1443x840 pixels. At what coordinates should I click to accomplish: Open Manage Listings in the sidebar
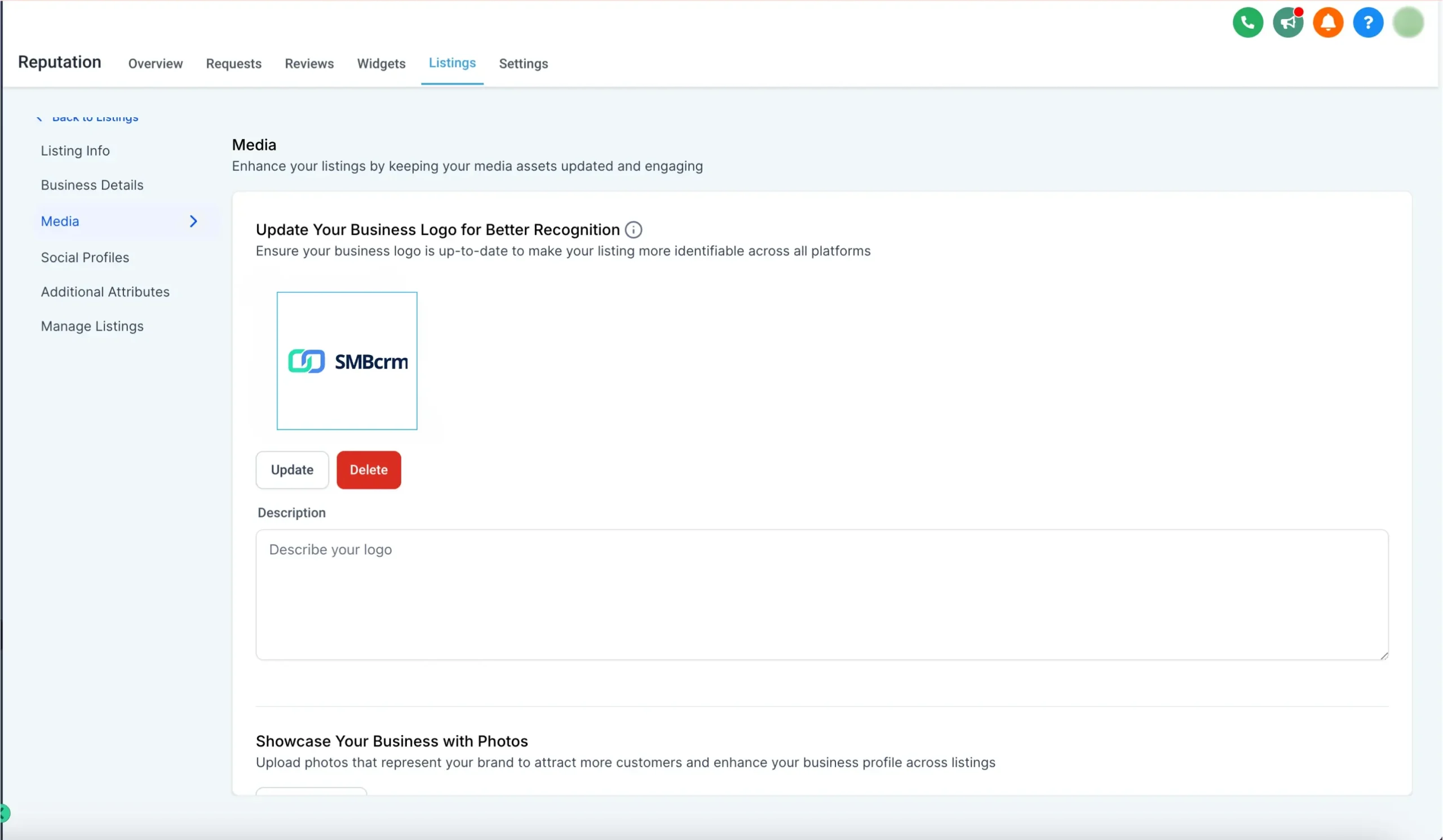92,326
